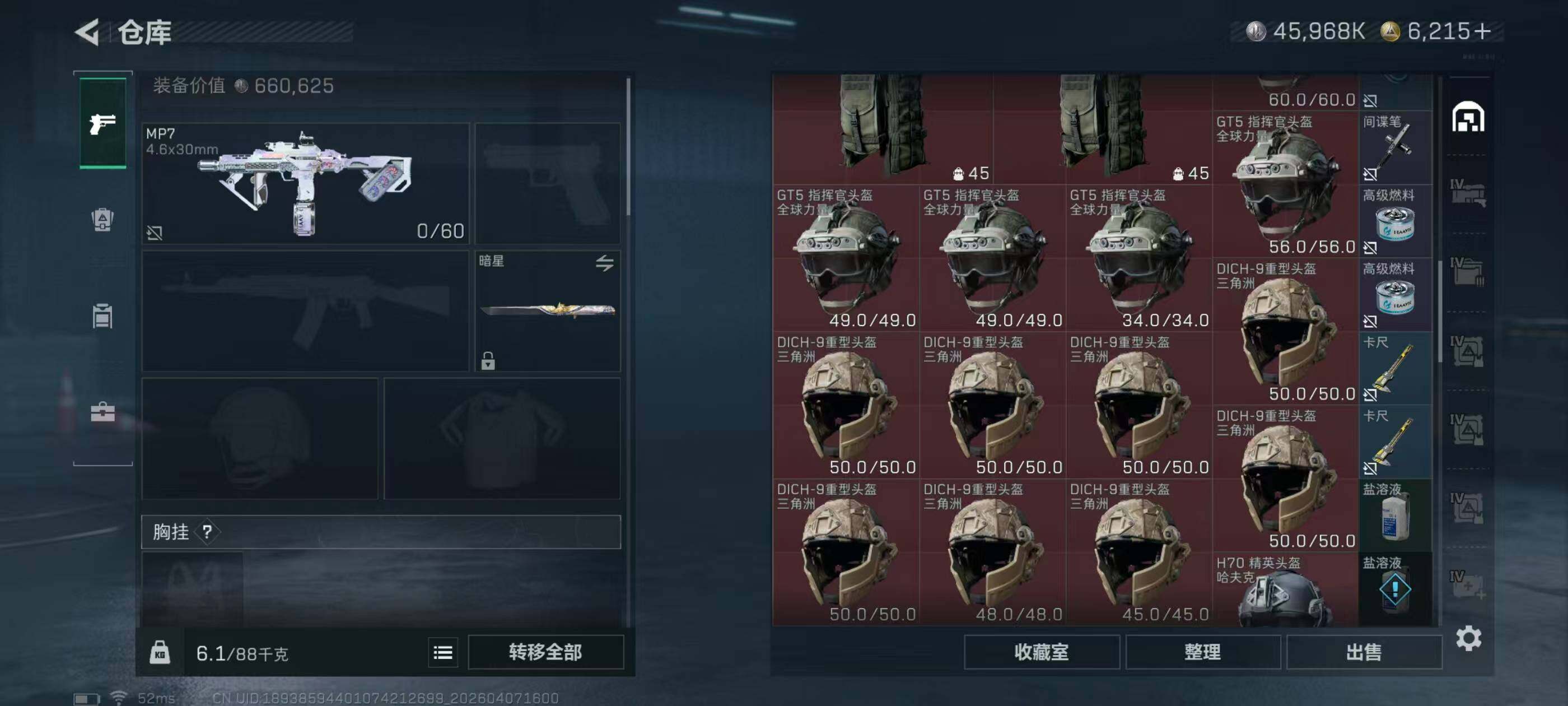Click the 转移全部 button
The height and width of the screenshot is (706, 1568).
click(545, 652)
